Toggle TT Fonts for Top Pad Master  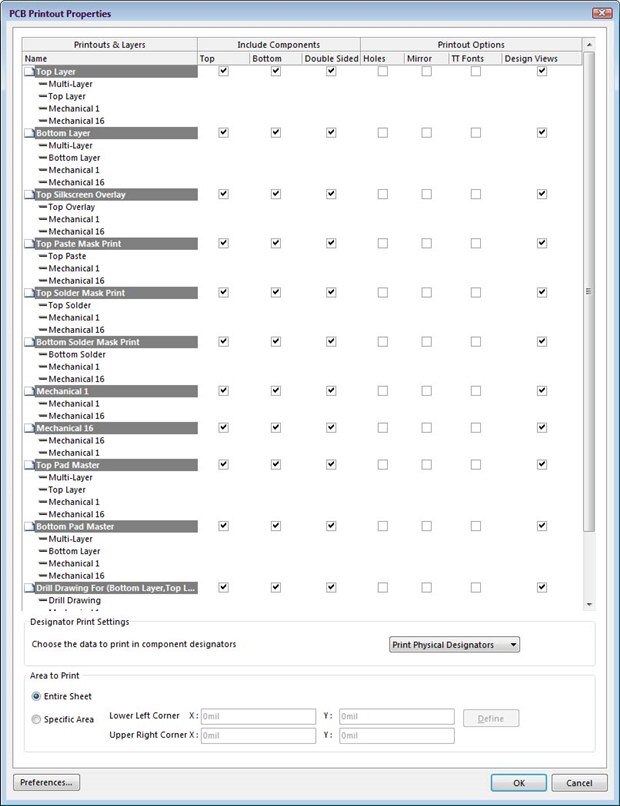point(476,465)
